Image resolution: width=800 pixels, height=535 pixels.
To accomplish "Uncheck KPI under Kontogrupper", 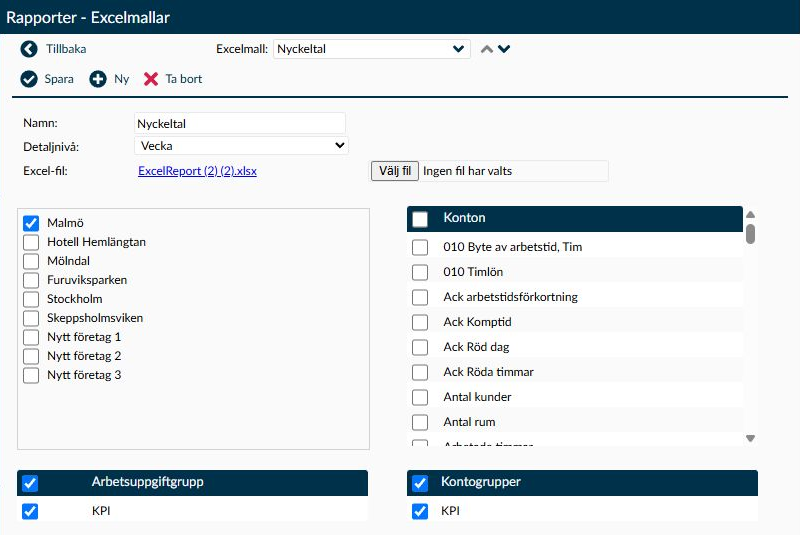I will [420, 511].
